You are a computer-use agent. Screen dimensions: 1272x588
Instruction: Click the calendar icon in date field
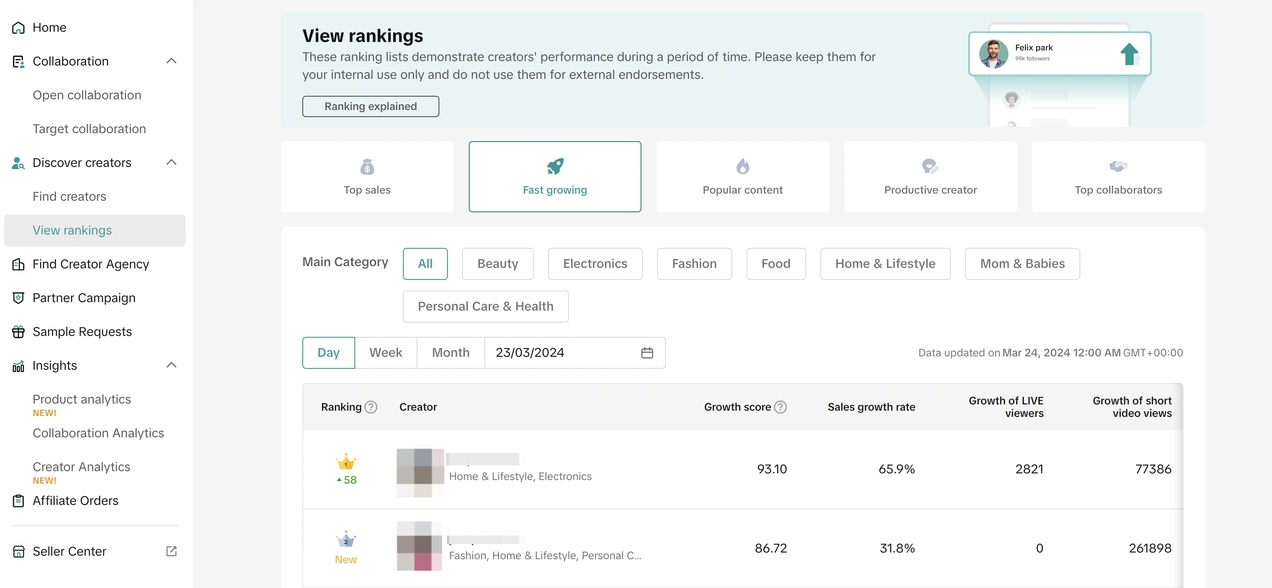[x=647, y=353]
